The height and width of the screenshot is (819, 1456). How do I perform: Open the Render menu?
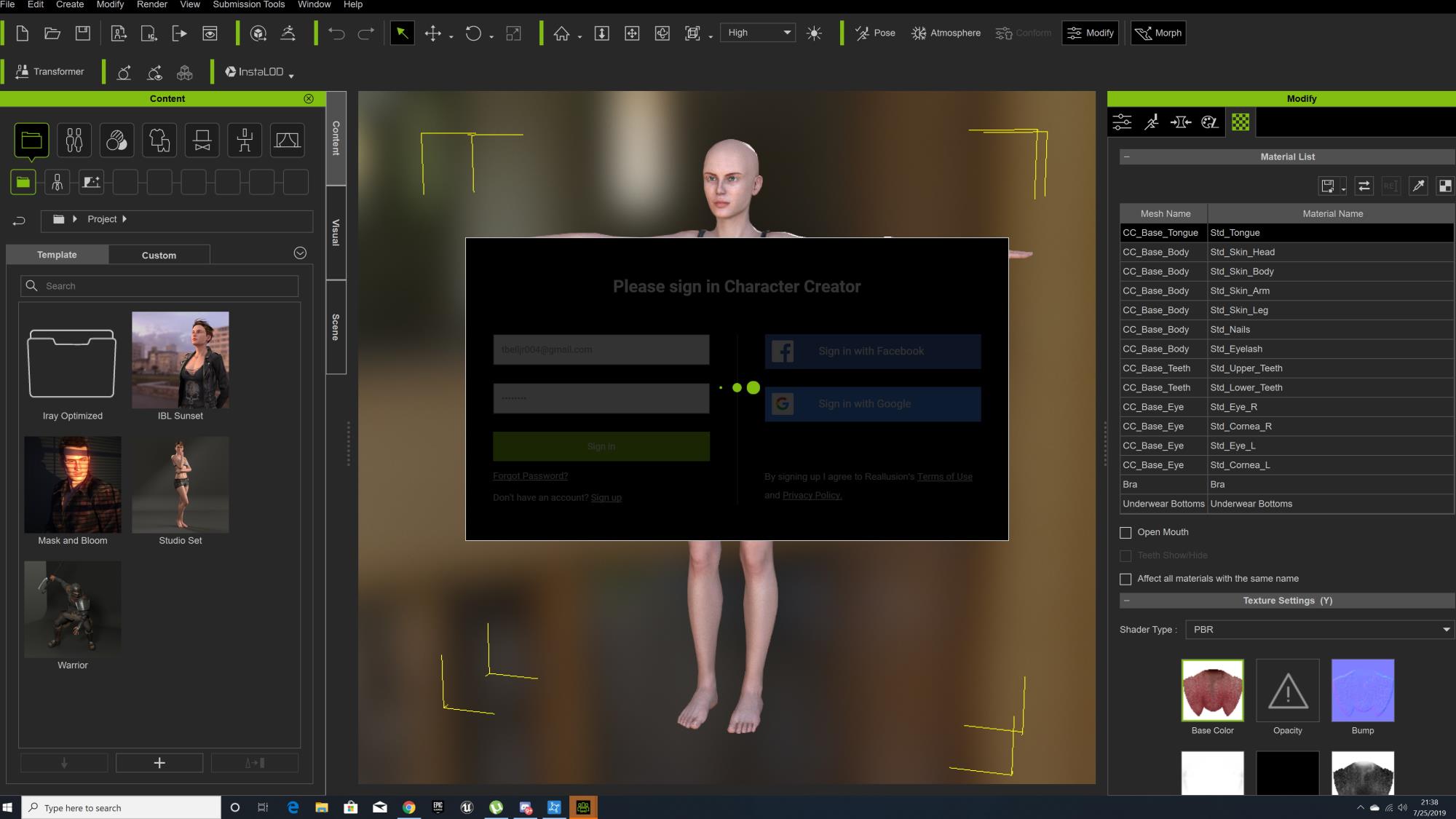click(152, 4)
